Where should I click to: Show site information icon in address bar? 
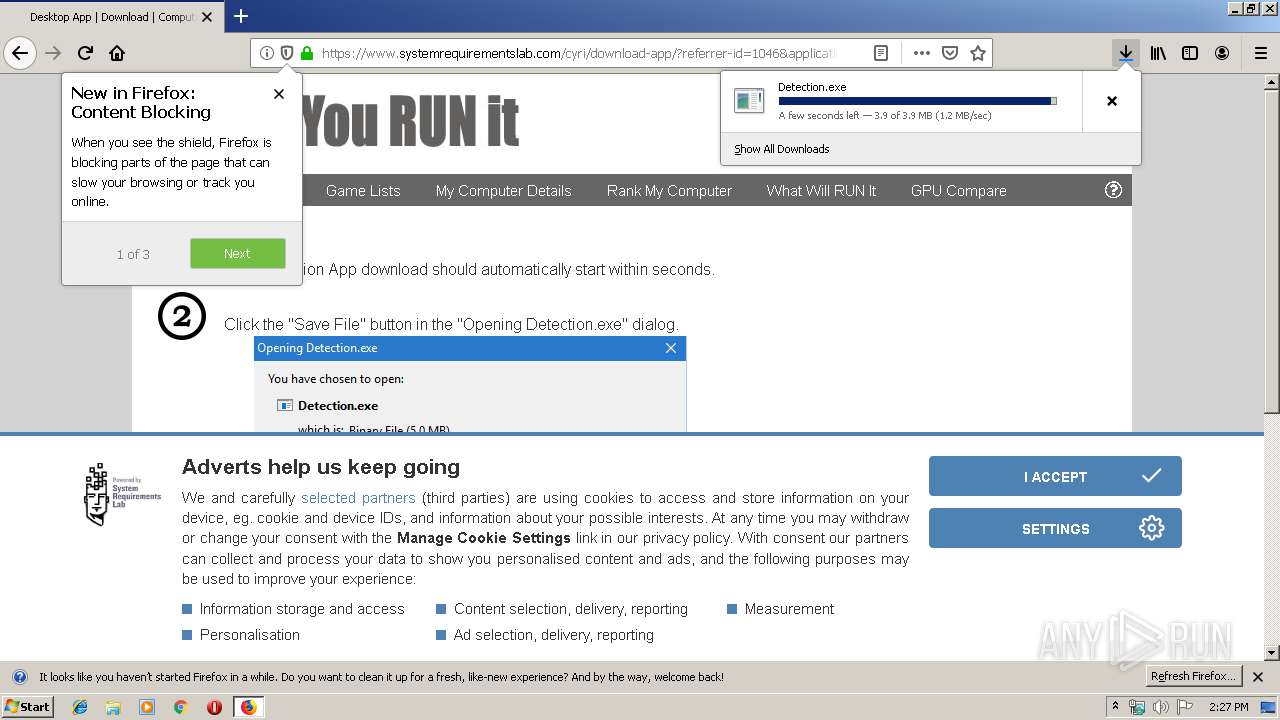point(267,53)
